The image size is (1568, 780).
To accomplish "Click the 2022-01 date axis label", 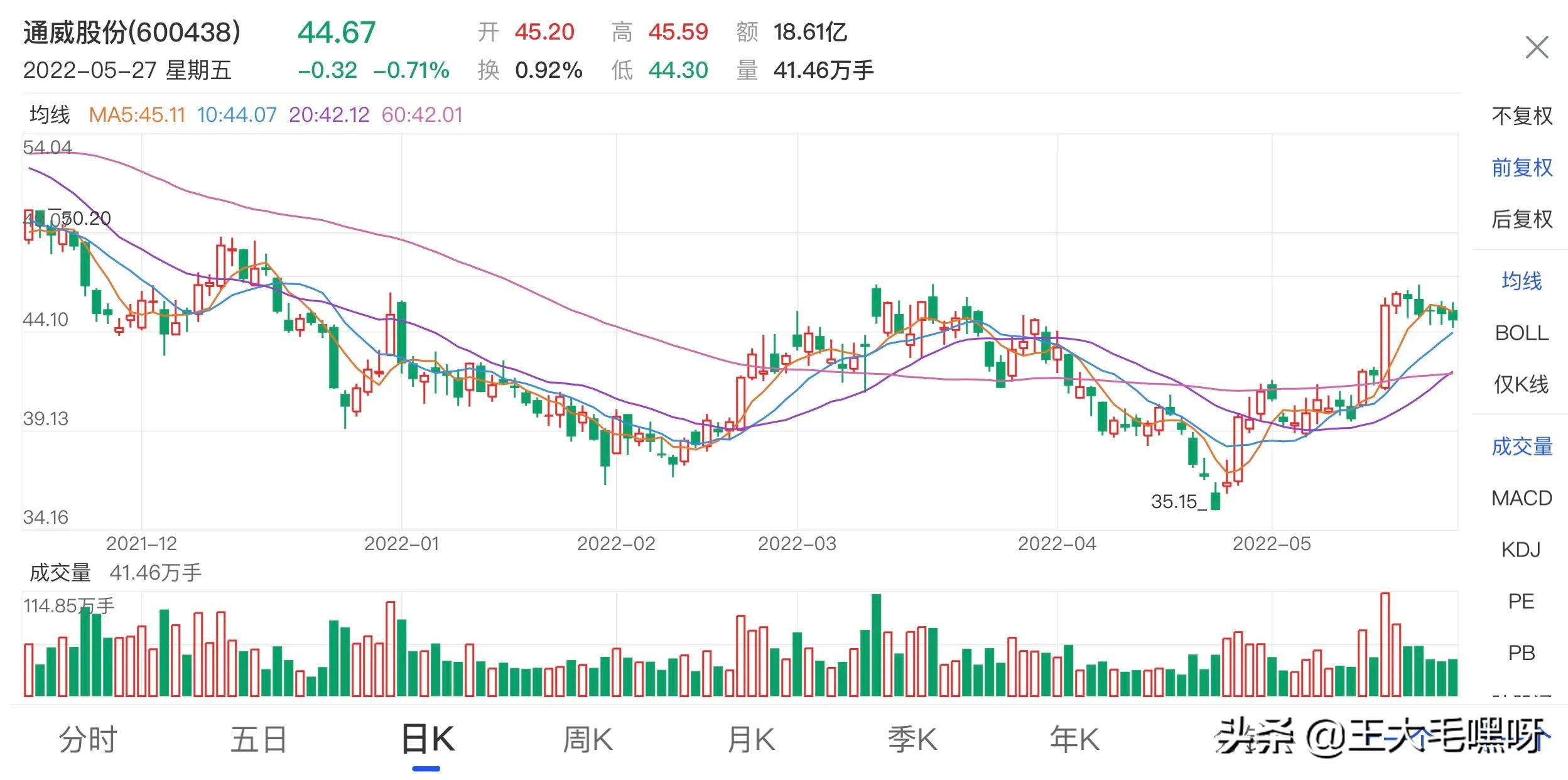I will pyautogui.click(x=401, y=544).
